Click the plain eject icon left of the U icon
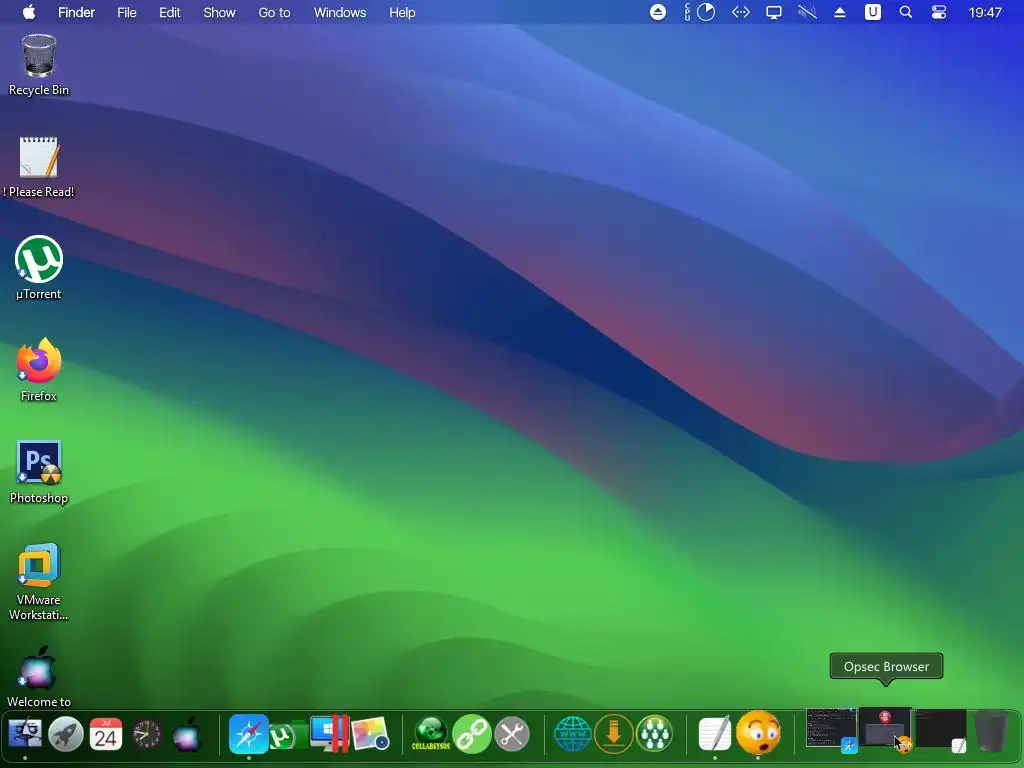The image size is (1024, 768). pyautogui.click(x=840, y=12)
